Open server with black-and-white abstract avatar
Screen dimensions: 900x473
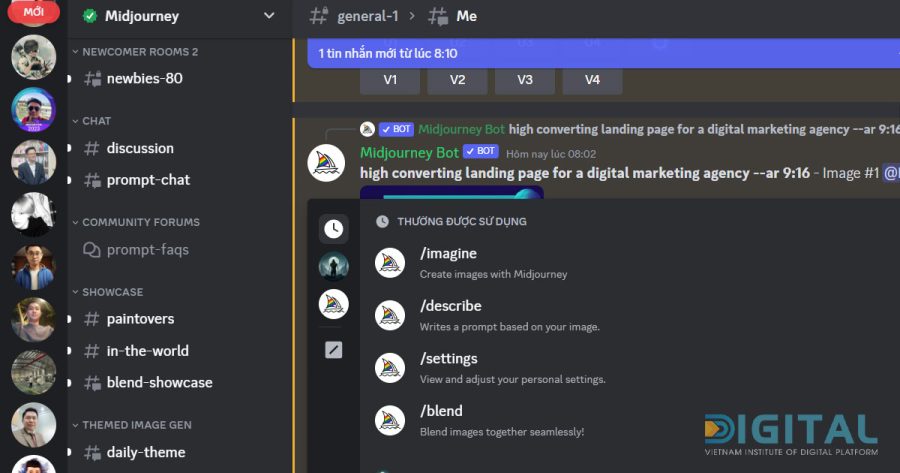[x=33, y=214]
